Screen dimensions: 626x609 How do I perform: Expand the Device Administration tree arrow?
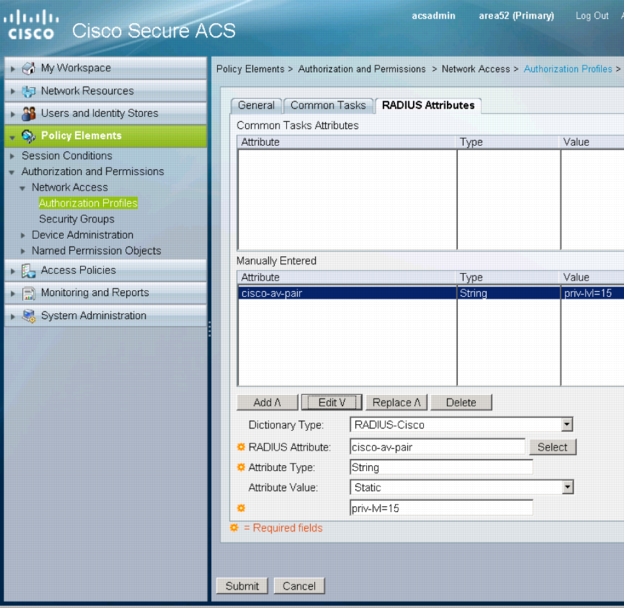point(23,236)
